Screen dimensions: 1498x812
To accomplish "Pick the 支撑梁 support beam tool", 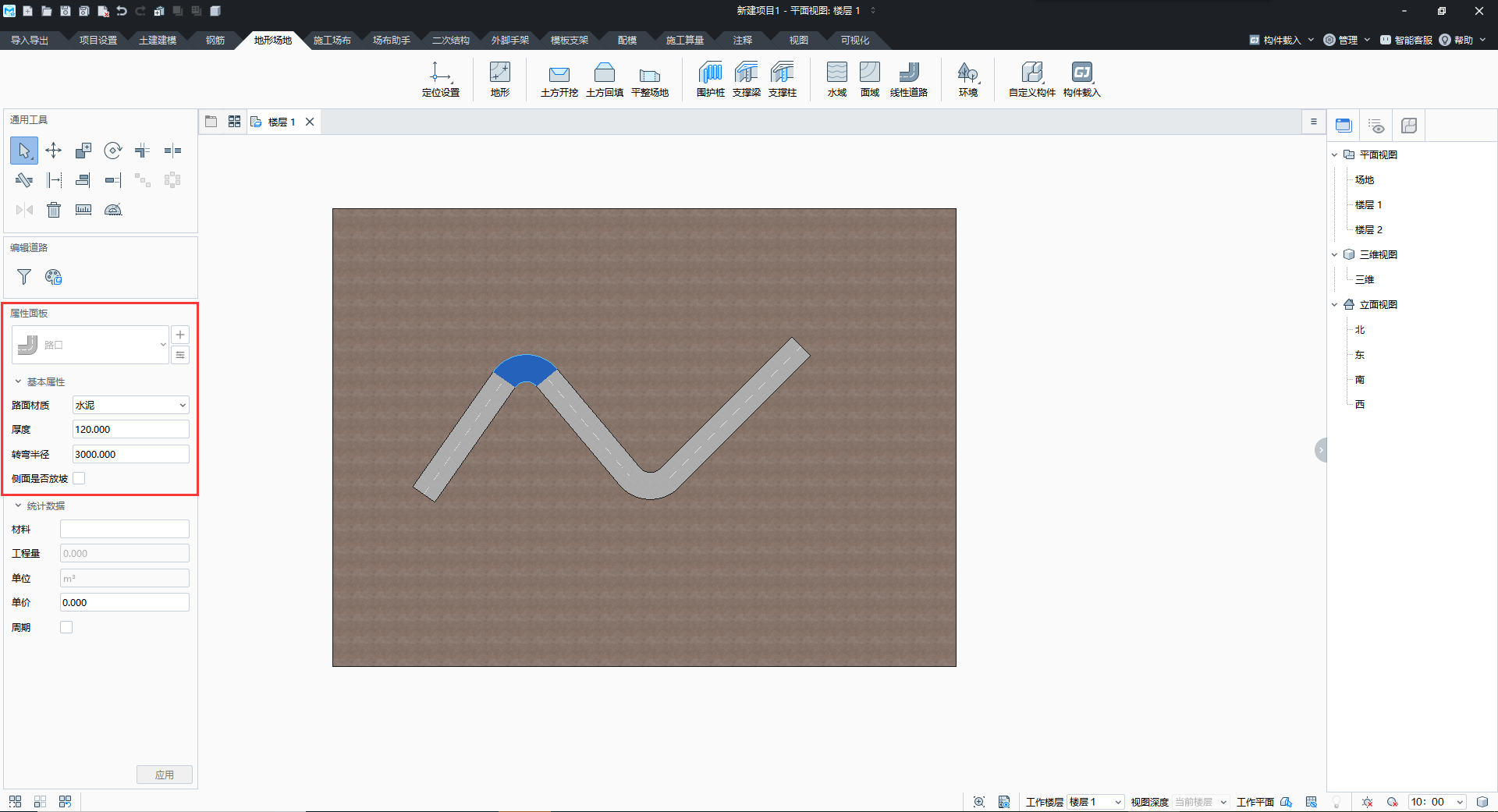I will coord(747,79).
